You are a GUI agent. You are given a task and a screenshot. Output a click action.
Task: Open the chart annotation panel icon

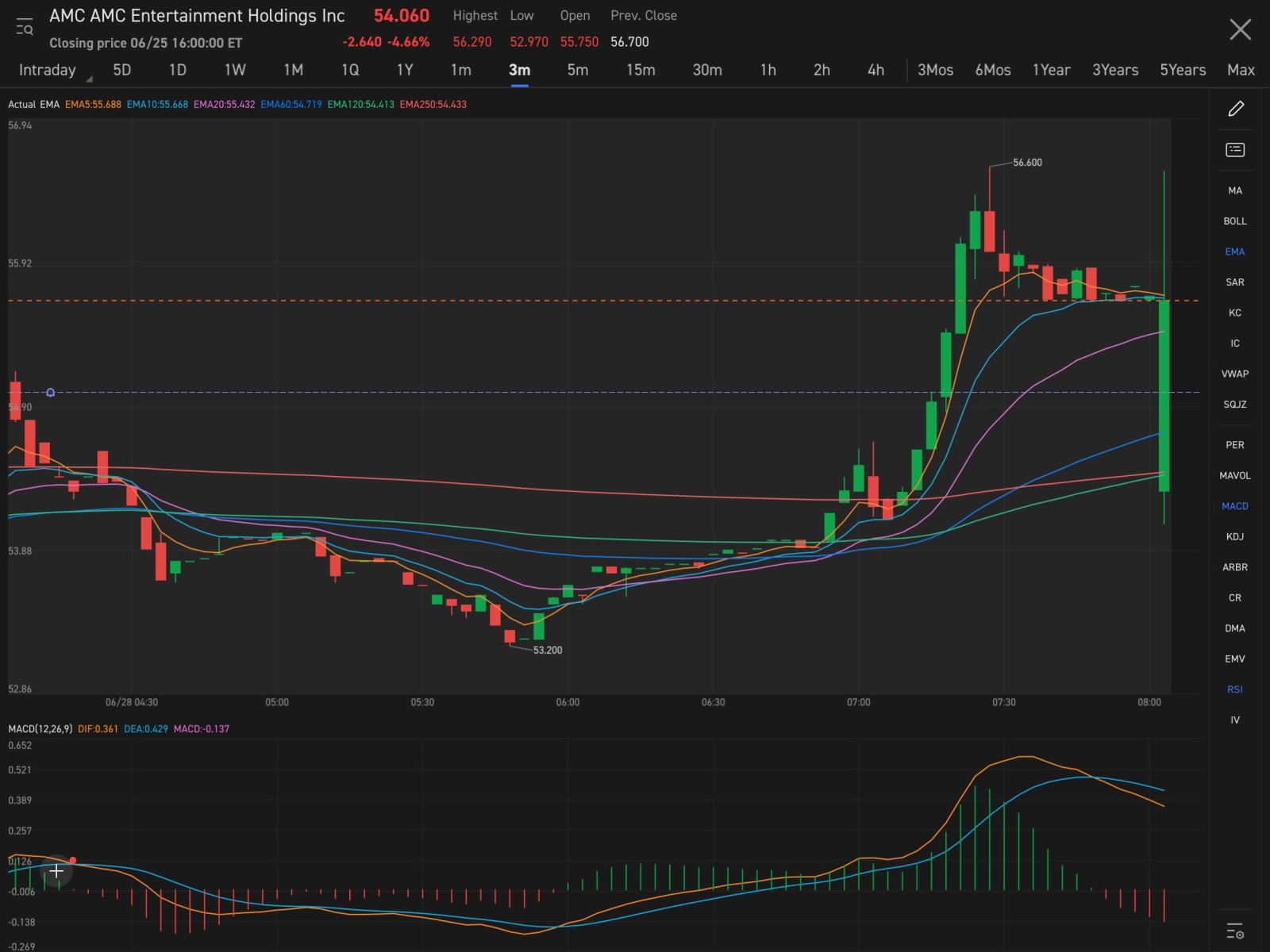1235,150
